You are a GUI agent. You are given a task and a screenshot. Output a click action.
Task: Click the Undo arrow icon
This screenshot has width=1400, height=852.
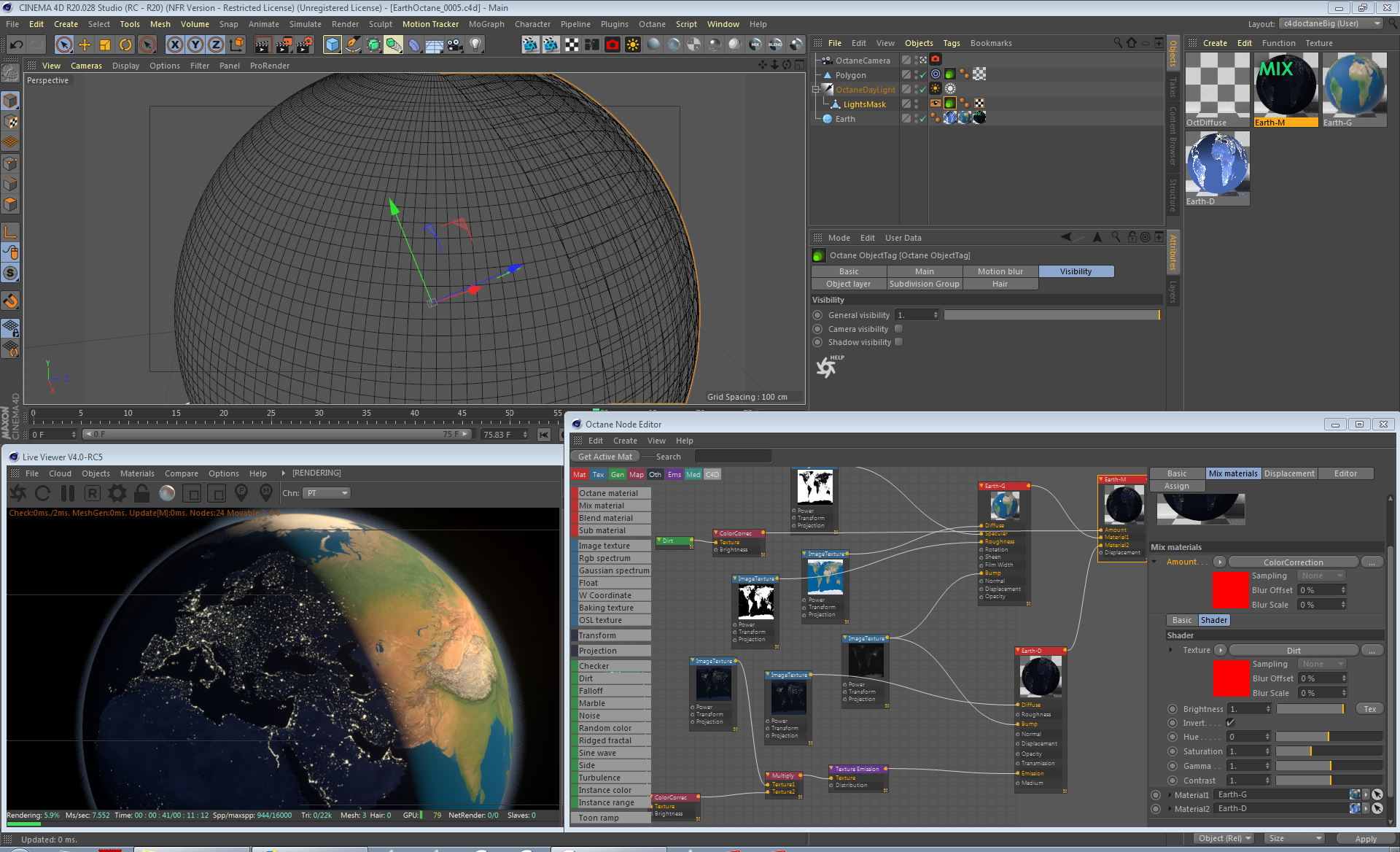click(x=16, y=45)
